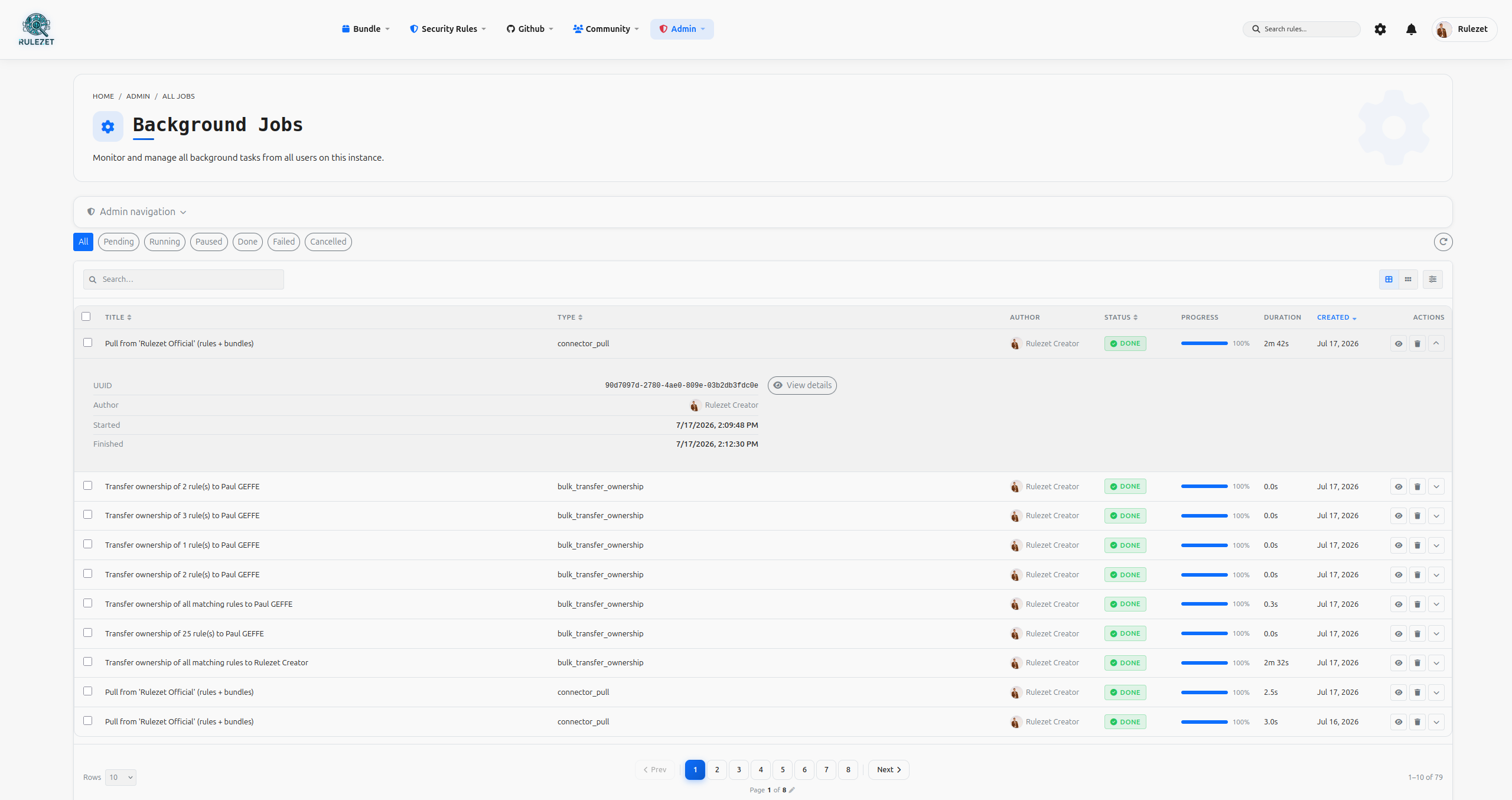Click the View details button

click(x=802, y=385)
